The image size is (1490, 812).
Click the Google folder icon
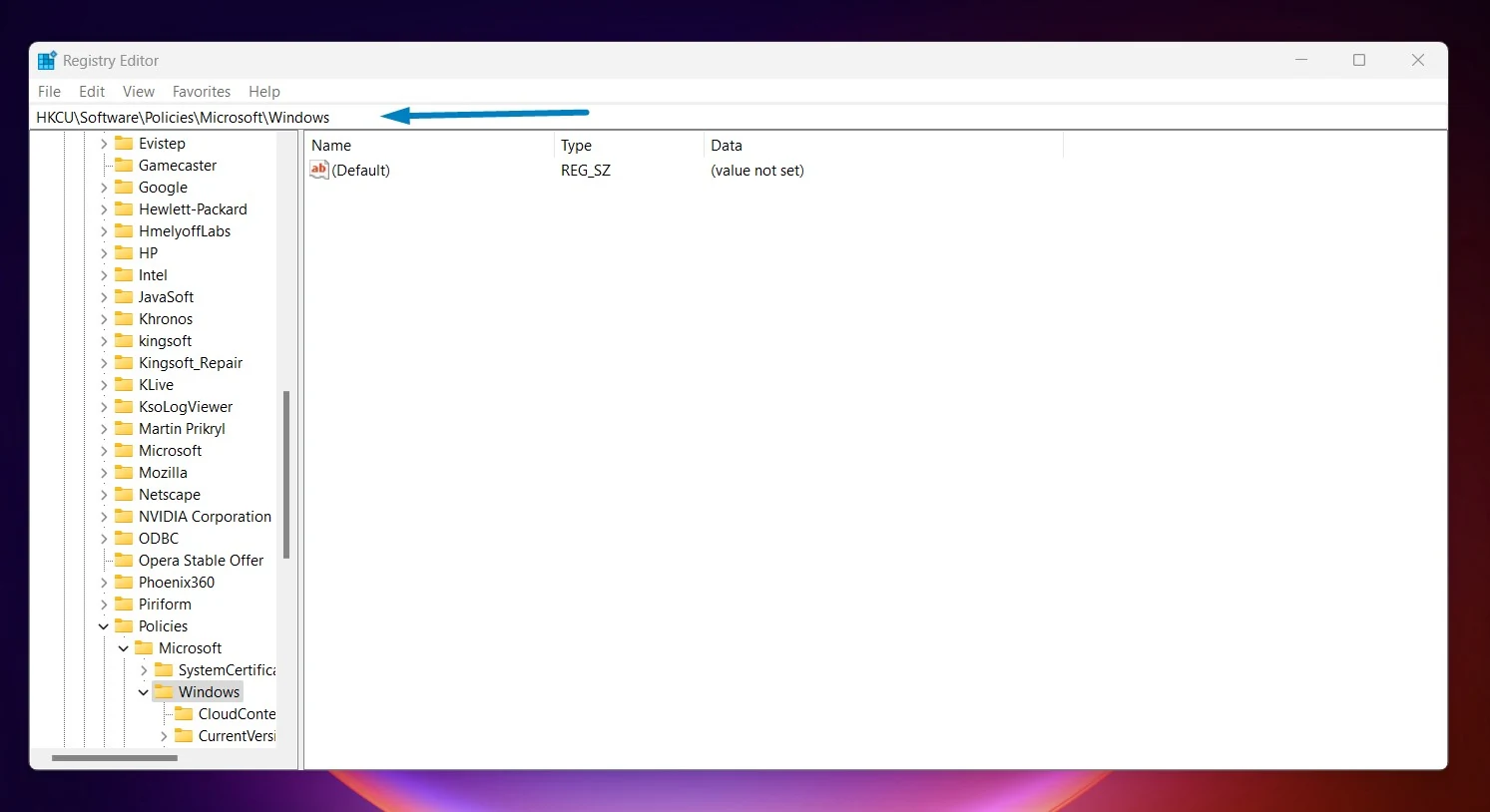point(124,188)
